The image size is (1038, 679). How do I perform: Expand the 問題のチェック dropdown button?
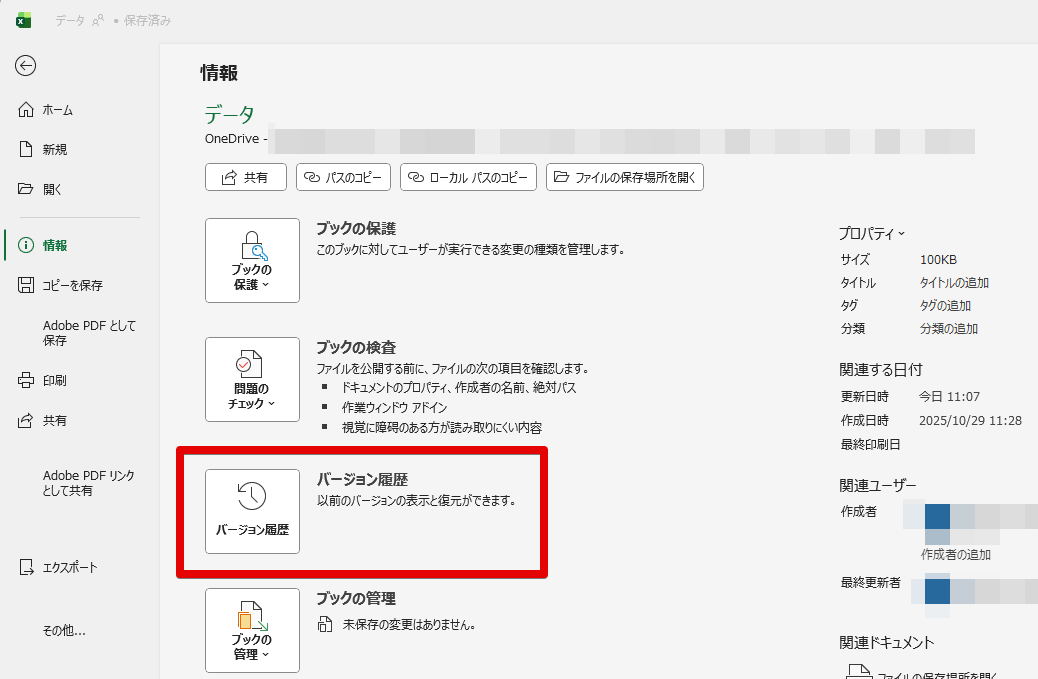click(252, 379)
